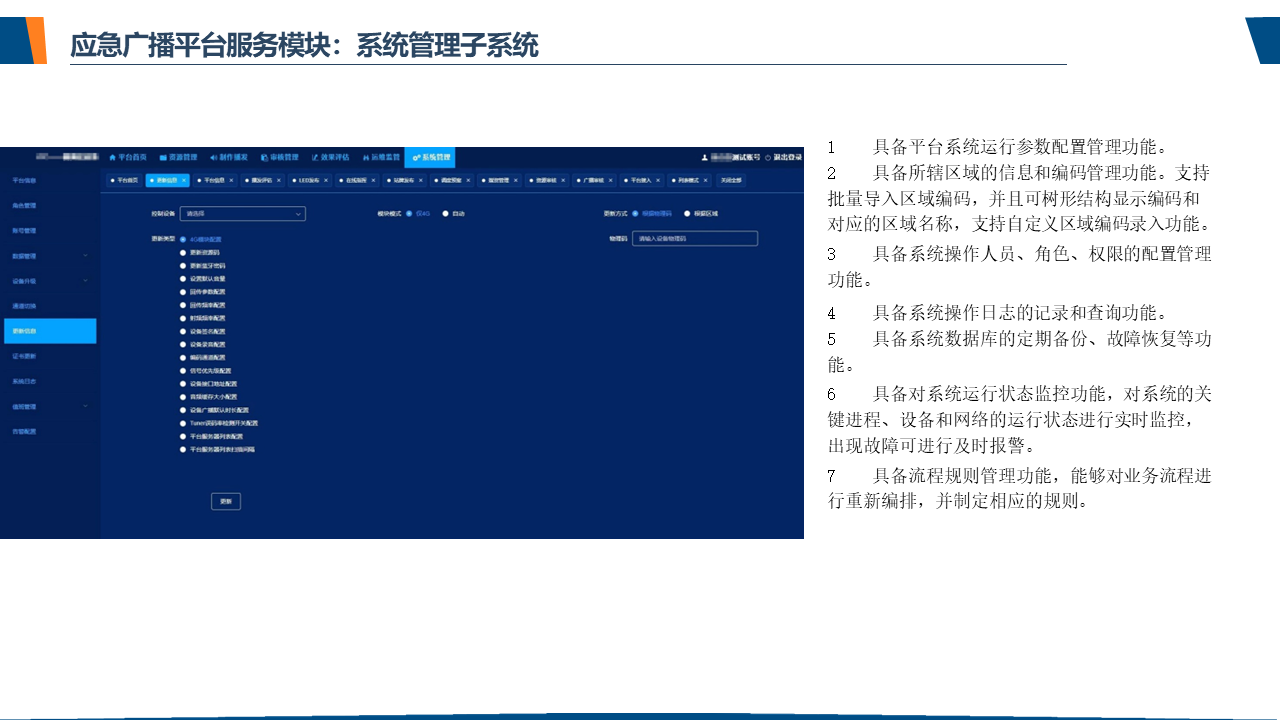Viewport: 1280px width, 720px height.
Task: Select the 更新蓝牙密码 radio option
Action: coord(182,266)
